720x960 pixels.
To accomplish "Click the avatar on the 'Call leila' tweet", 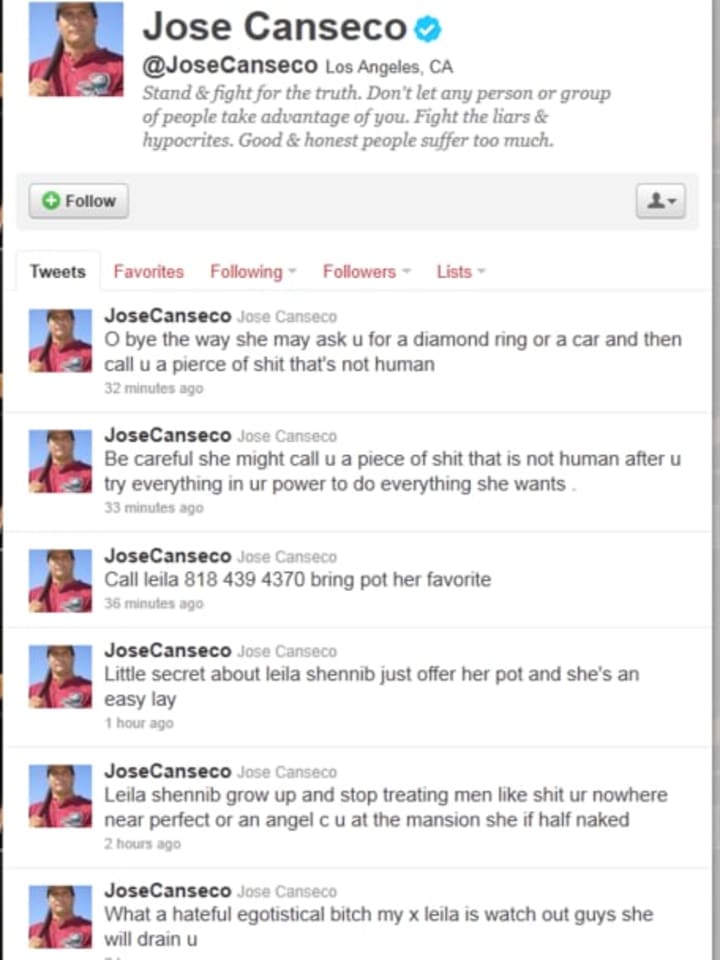I will (60, 580).
